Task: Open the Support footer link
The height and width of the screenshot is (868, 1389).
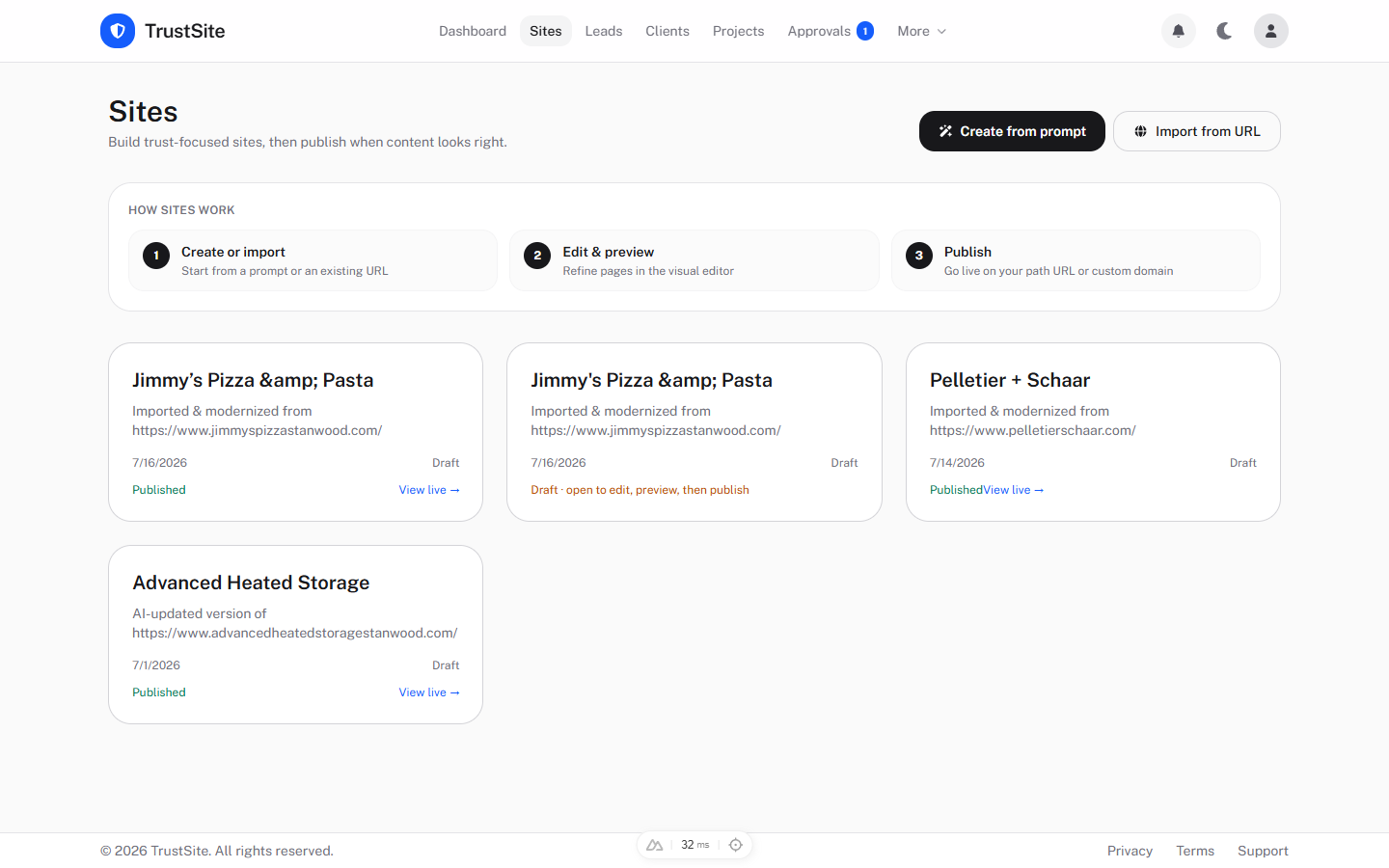Action: 1263,851
